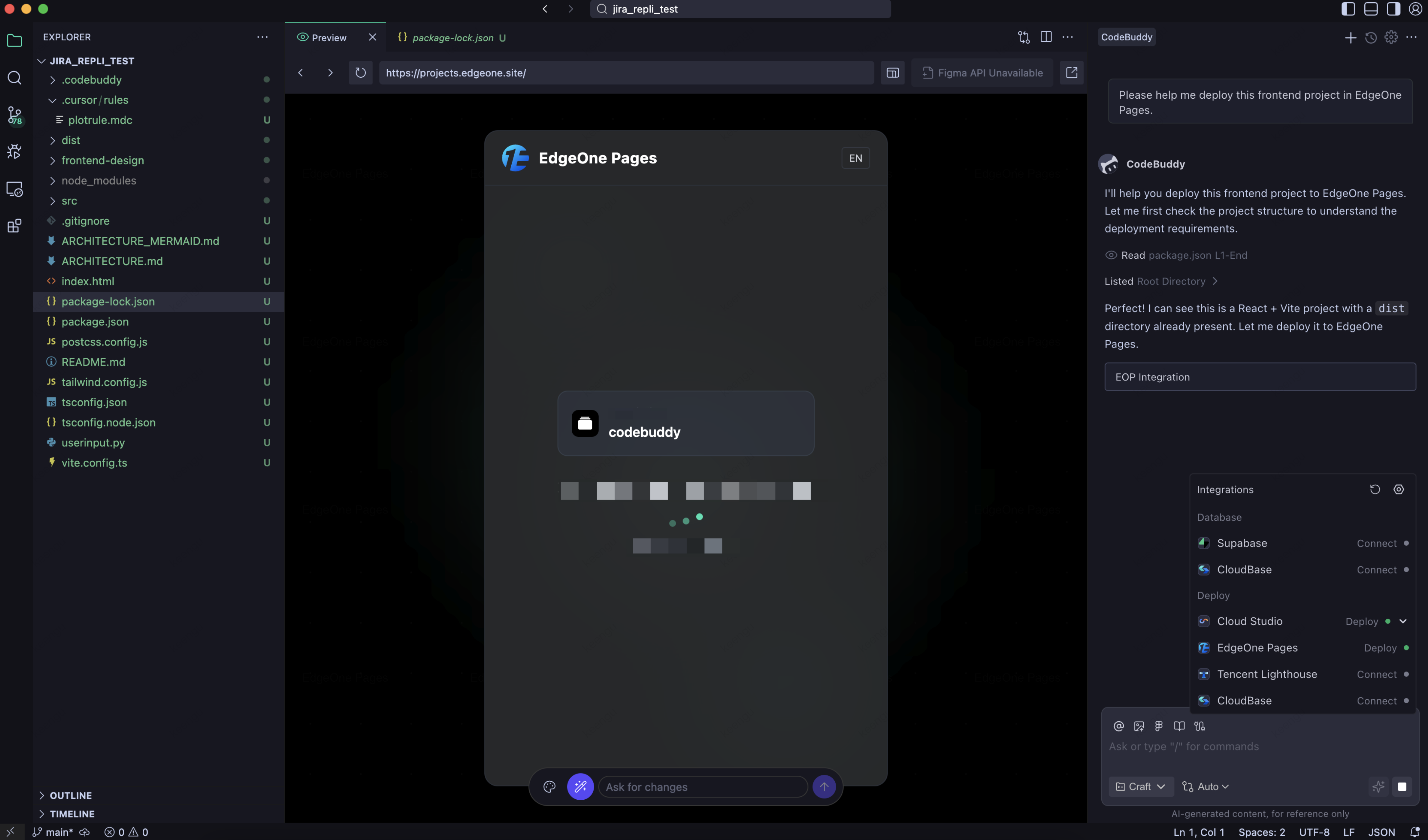Click Connect next to Supabase
Screen dimensions: 1428x840
1376,543
